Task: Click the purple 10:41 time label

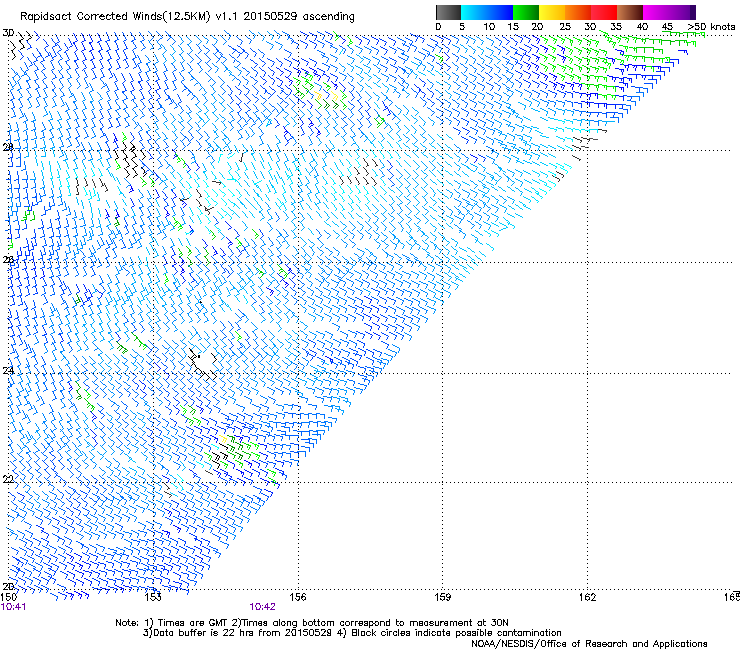Action: pyautogui.click(x=14, y=607)
